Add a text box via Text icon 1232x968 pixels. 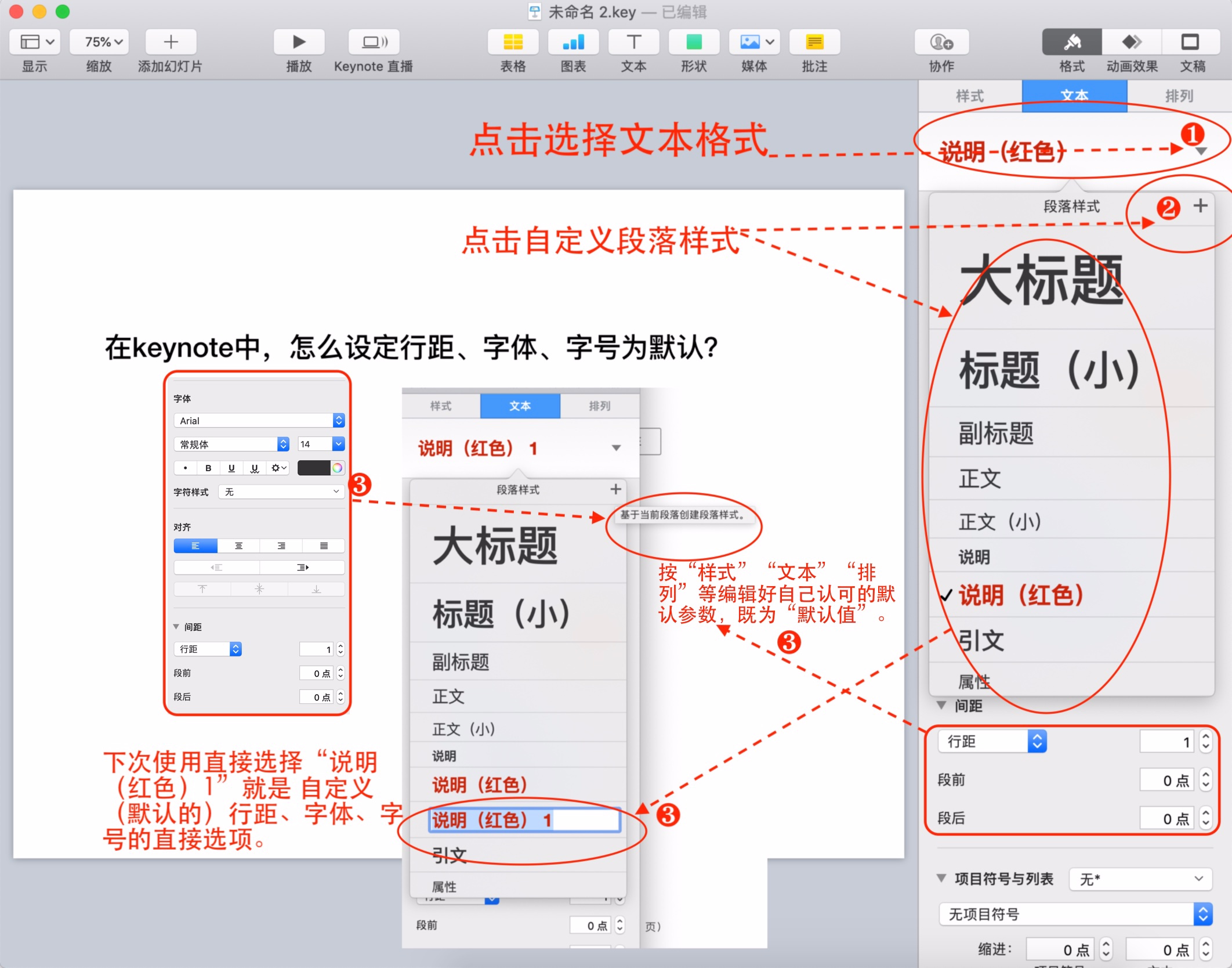coord(633,42)
